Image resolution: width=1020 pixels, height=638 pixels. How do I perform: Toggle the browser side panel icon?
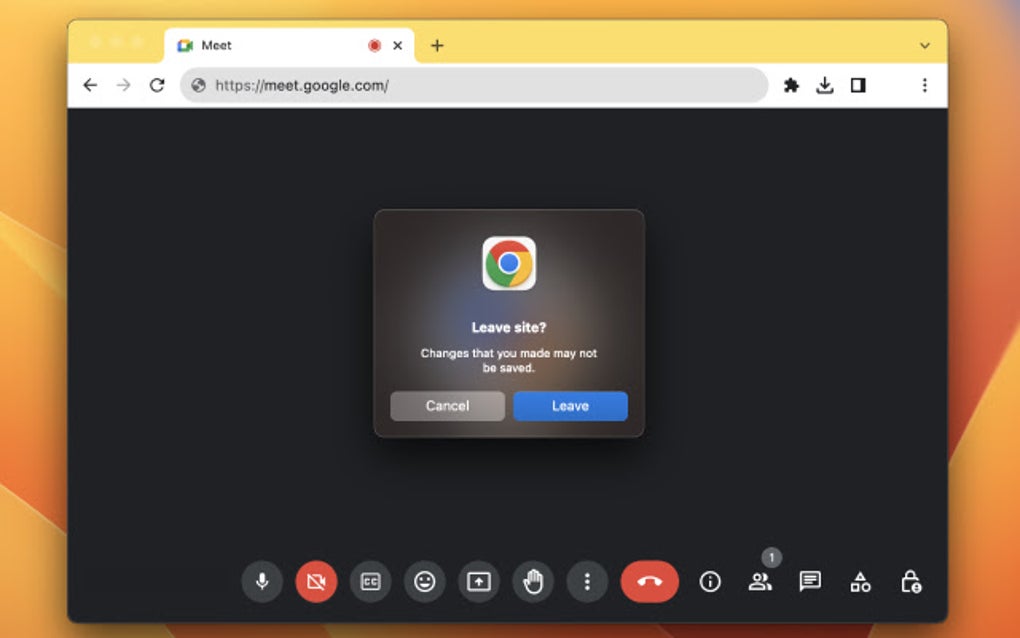click(x=858, y=85)
